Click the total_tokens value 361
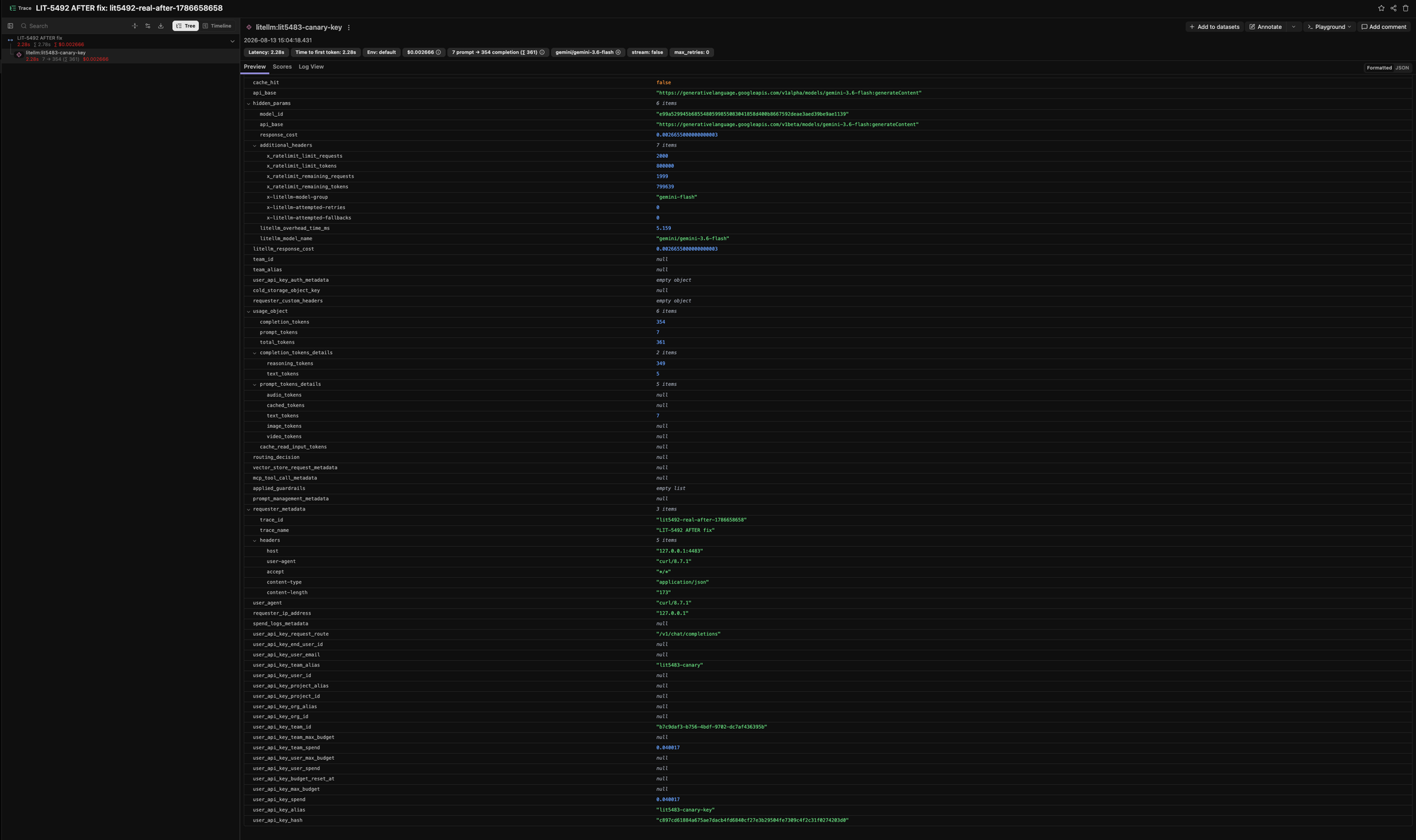This screenshot has width=1416, height=840. point(660,343)
